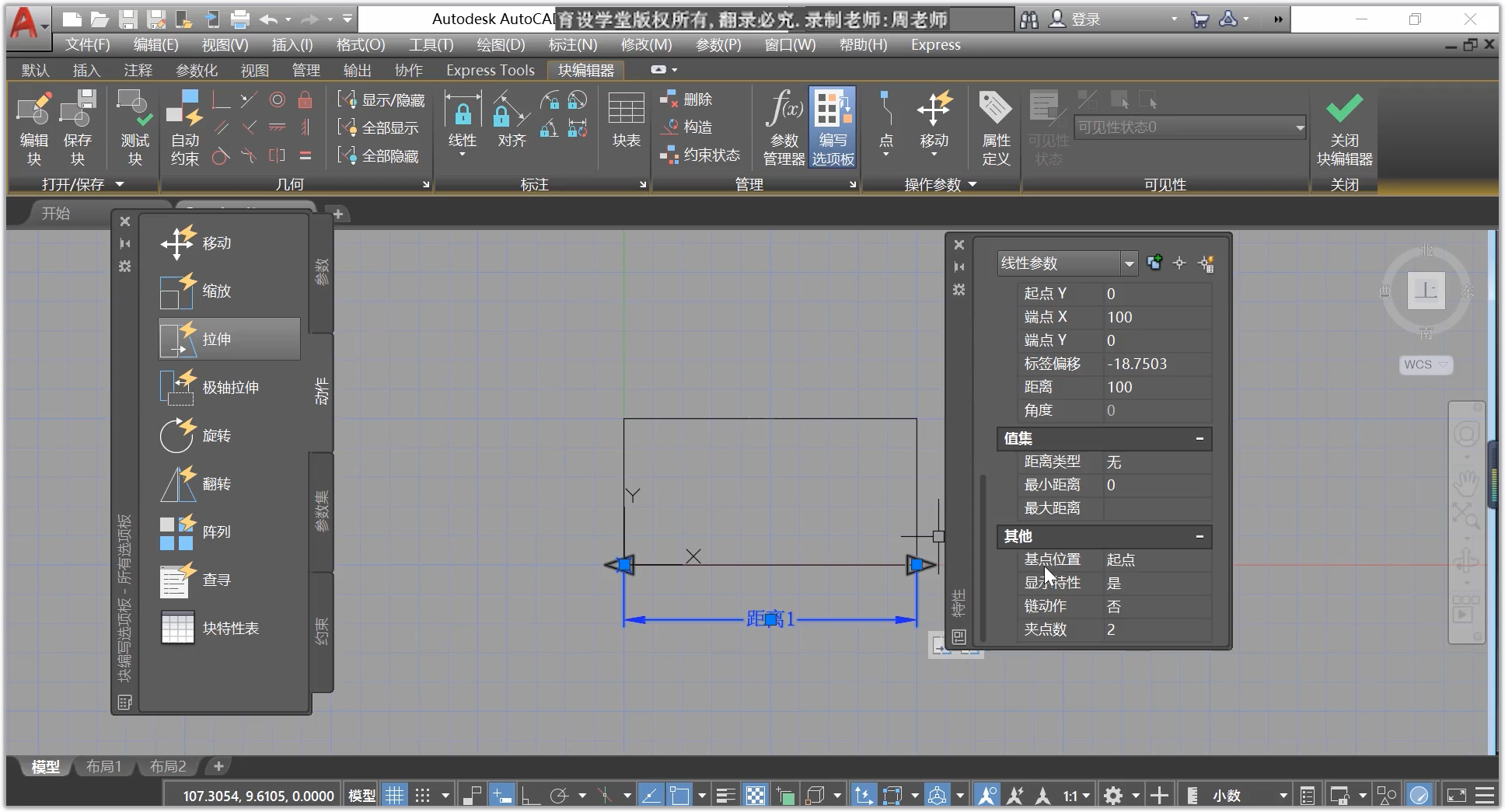Select the Stretch (拉伸) action in palette
Screen dimensions: 1505x812
tap(229, 339)
